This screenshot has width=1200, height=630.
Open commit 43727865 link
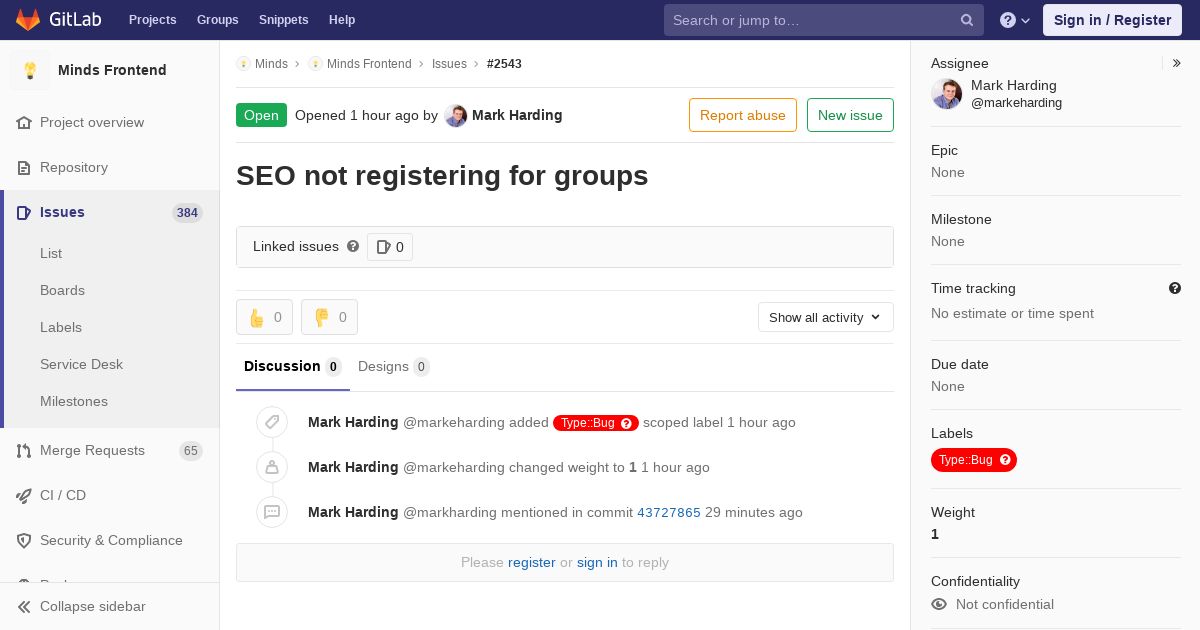click(x=669, y=512)
